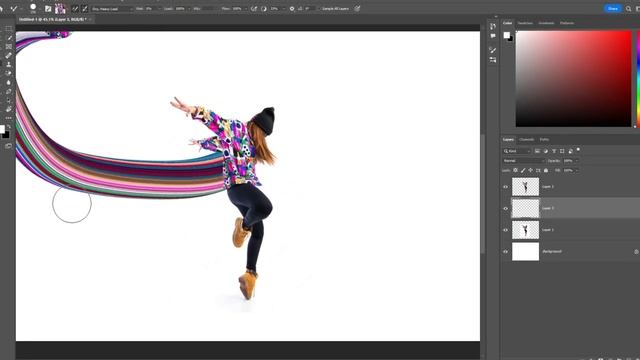Hide the Background layer eye icon
Viewport: 640px width, 360px height.
point(505,251)
